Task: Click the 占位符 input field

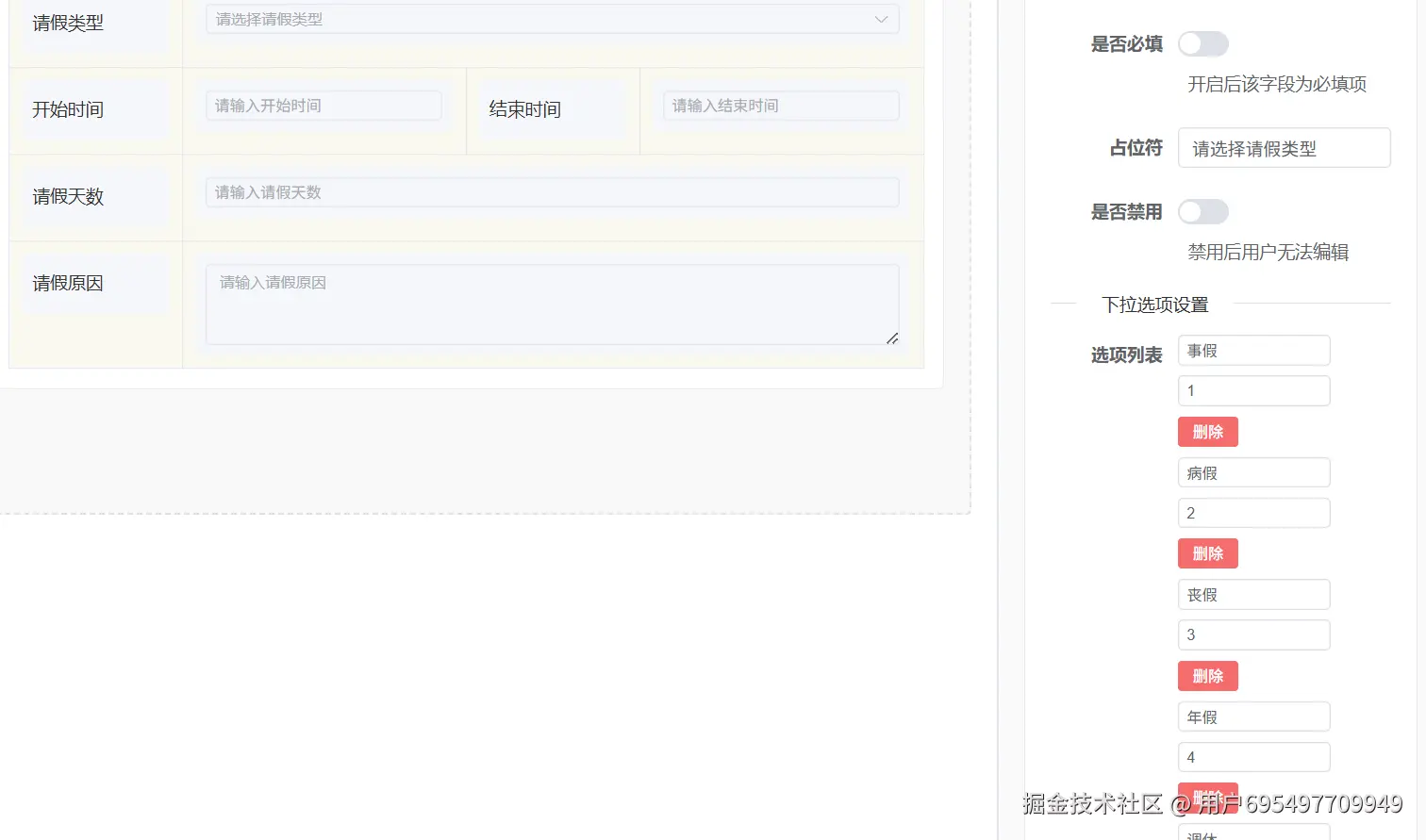Action: coord(1284,148)
